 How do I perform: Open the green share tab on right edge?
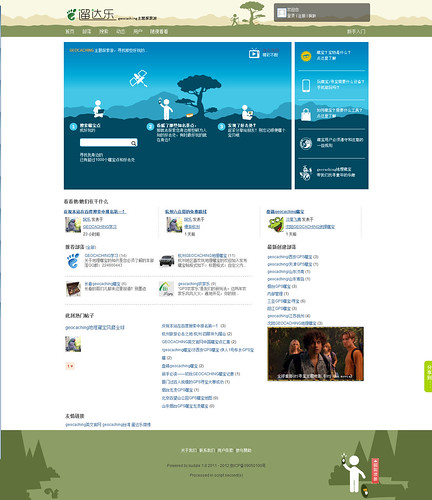[x=428, y=376]
